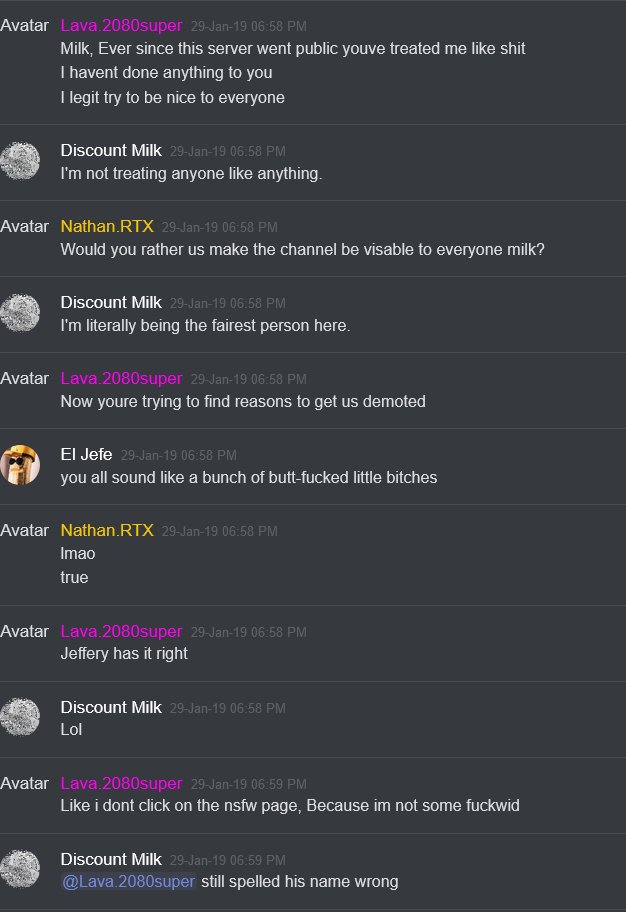This screenshot has height=912, width=626.
Task: Click the Avatar placeholder beside "Jeffery has it right"
Action: (x=24, y=631)
